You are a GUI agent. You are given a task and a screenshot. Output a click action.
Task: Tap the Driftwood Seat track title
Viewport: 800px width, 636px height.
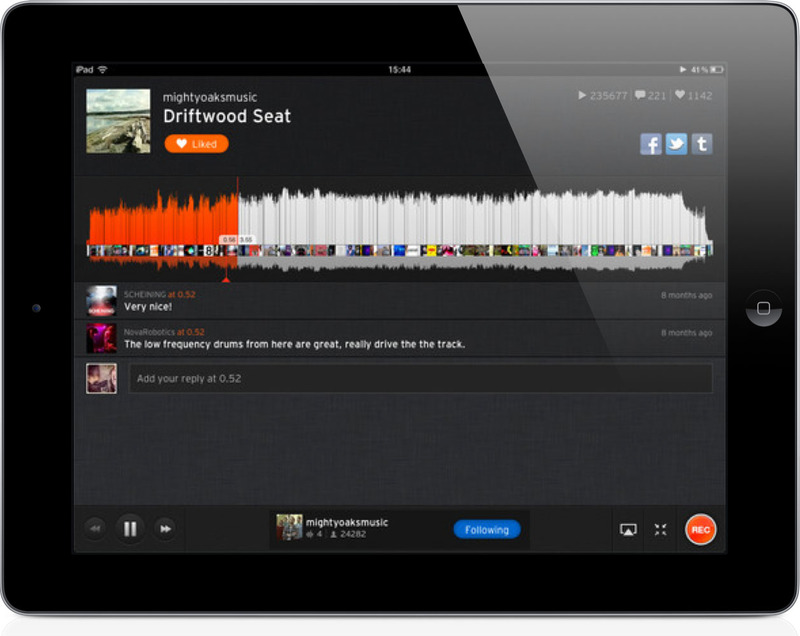coord(227,116)
